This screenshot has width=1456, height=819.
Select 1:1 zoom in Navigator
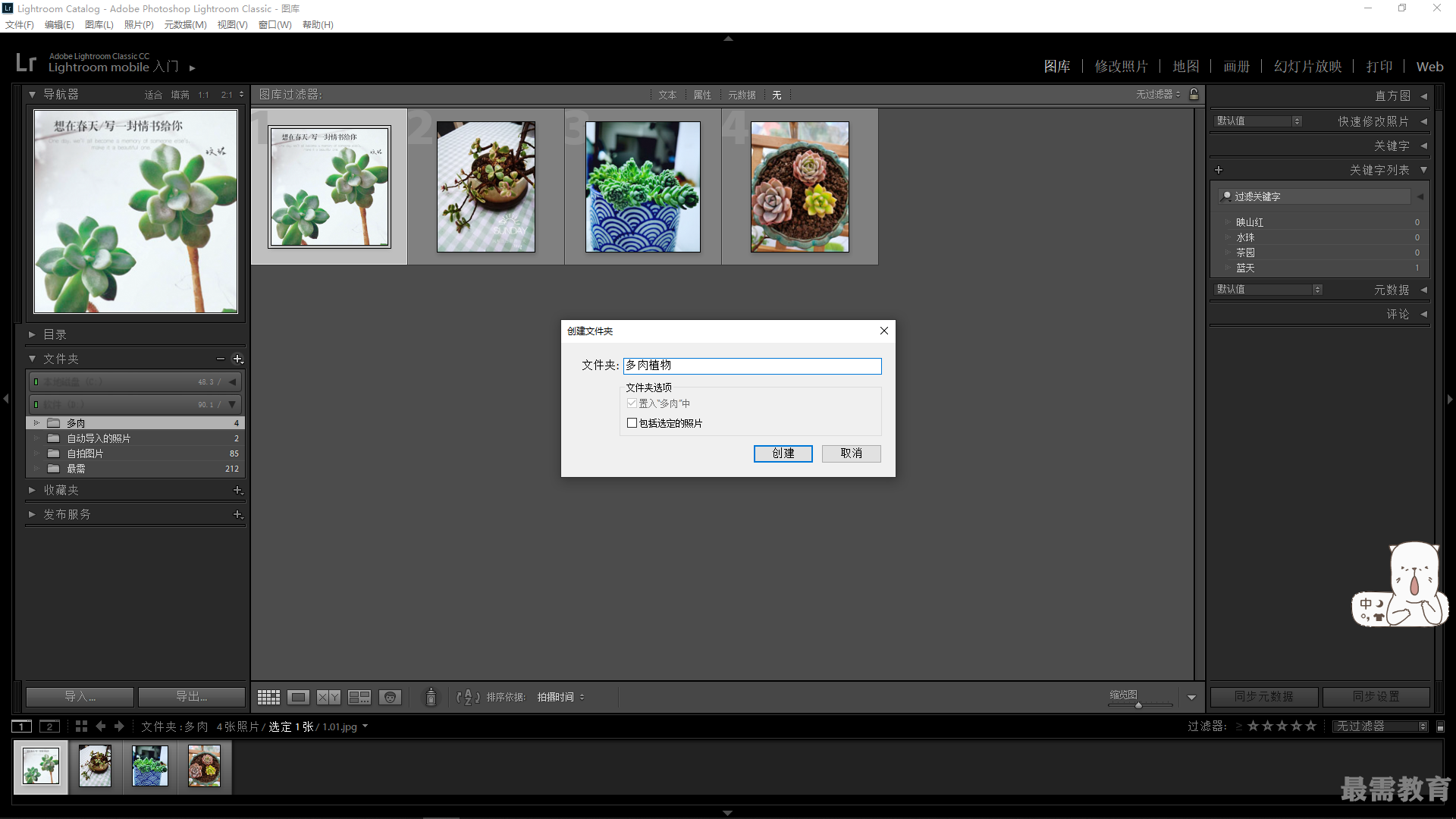(203, 95)
